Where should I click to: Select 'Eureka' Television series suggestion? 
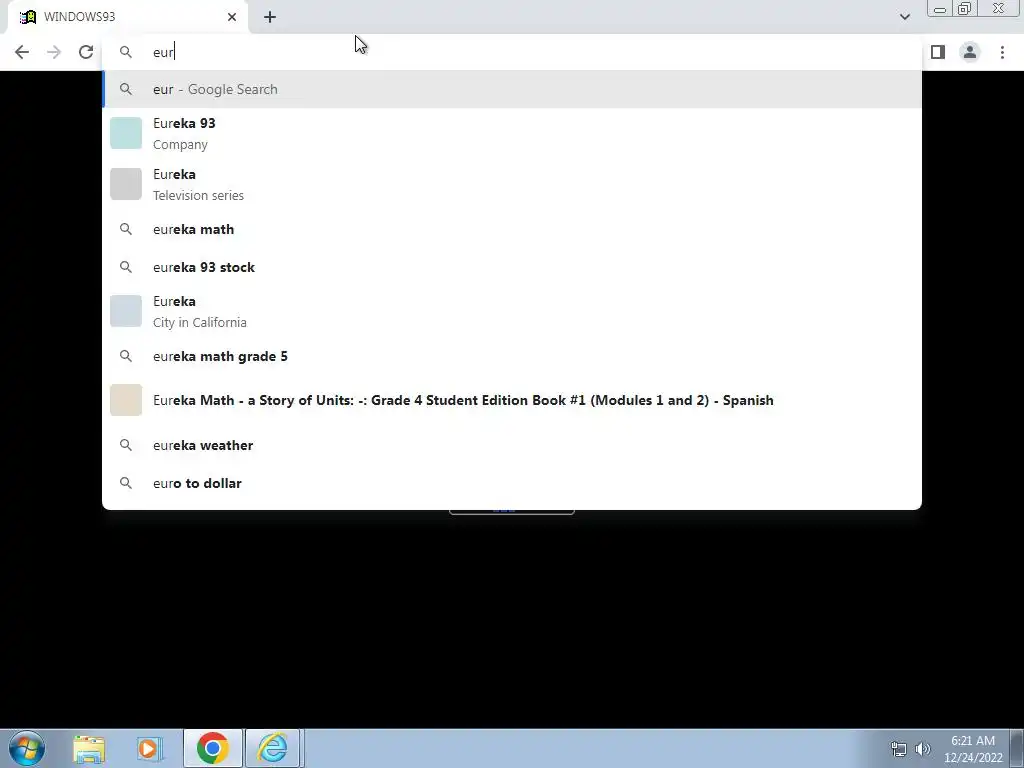(x=512, y=184)
